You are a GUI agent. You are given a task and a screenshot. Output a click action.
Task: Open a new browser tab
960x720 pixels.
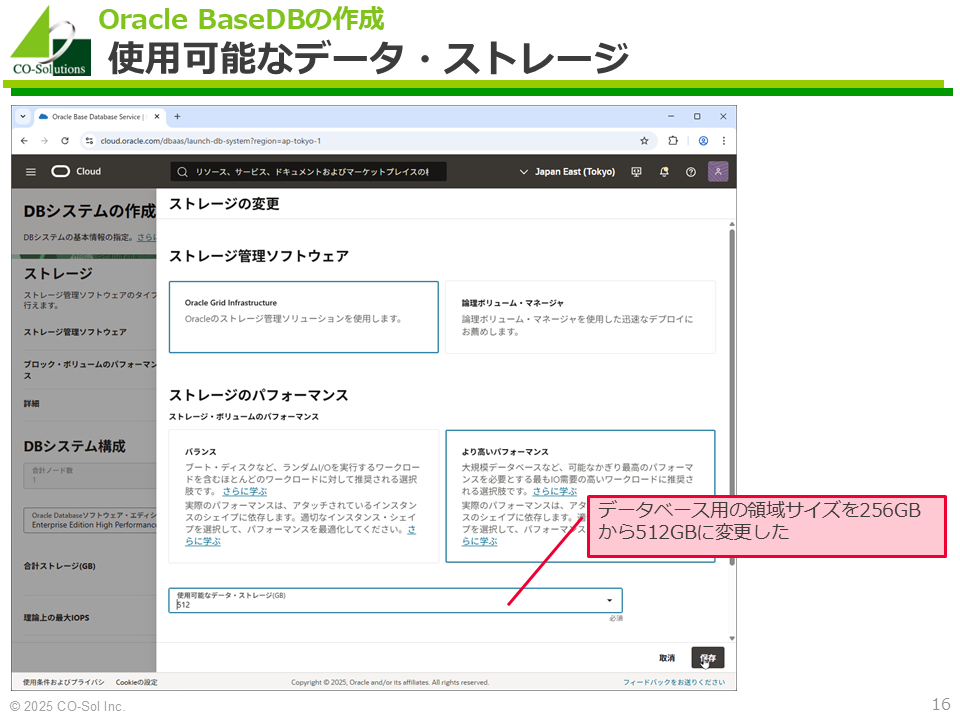[x=178, y=116]
